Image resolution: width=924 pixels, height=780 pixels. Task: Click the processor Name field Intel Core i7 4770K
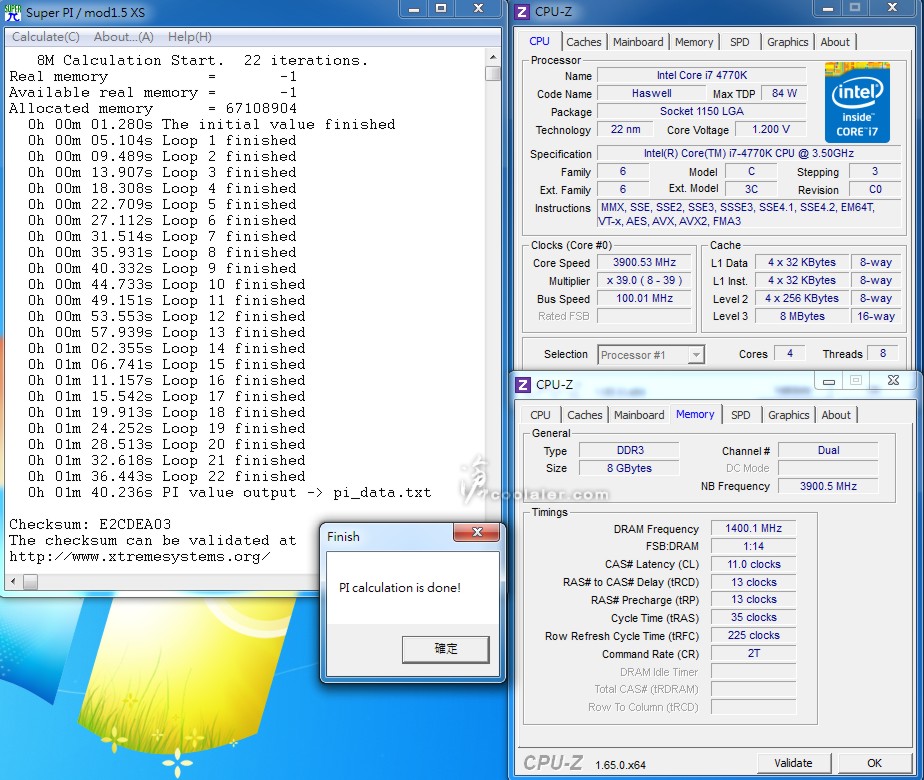tap(701, 75)
